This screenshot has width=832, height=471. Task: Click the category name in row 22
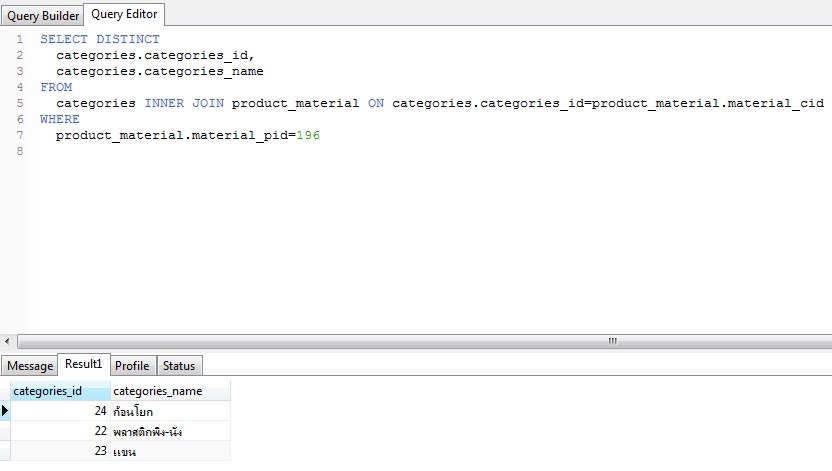coord(170,431)
